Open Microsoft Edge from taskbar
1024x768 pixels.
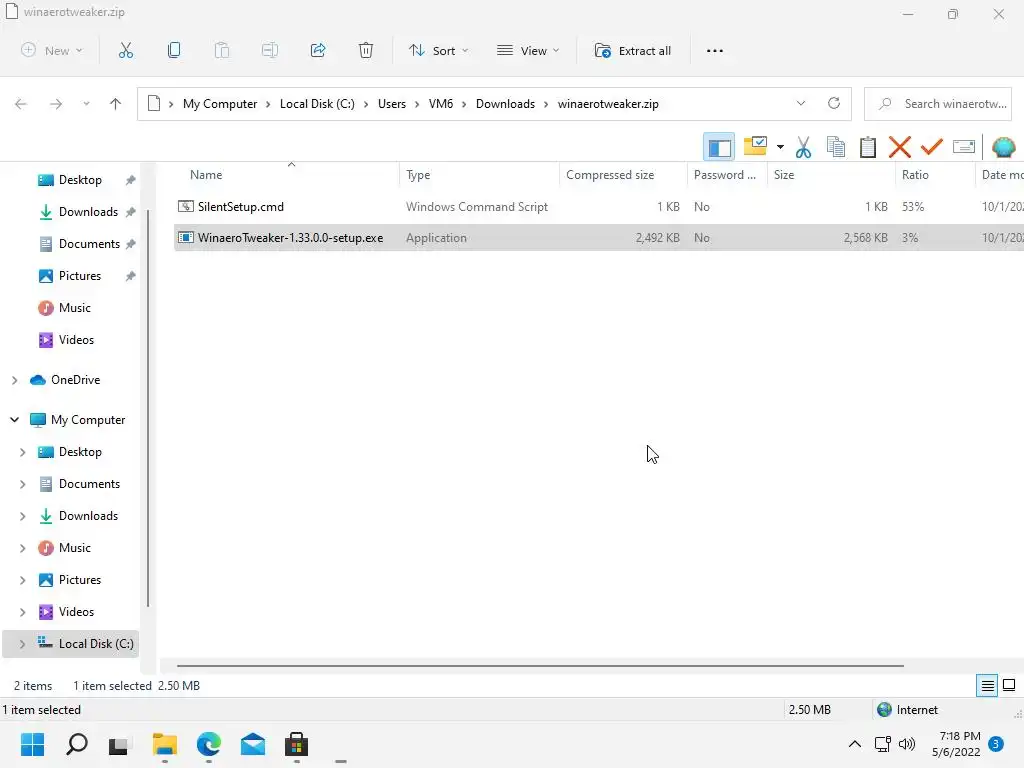click(209, 744)
